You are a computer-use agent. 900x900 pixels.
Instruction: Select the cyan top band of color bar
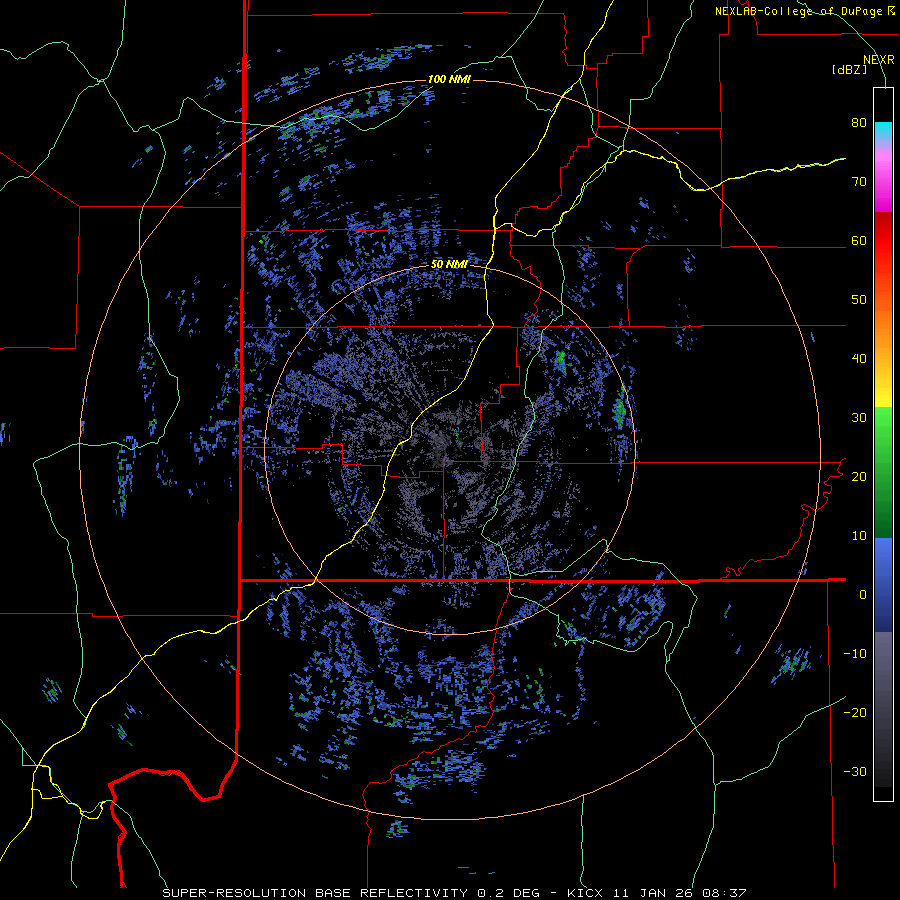[883, 131]
